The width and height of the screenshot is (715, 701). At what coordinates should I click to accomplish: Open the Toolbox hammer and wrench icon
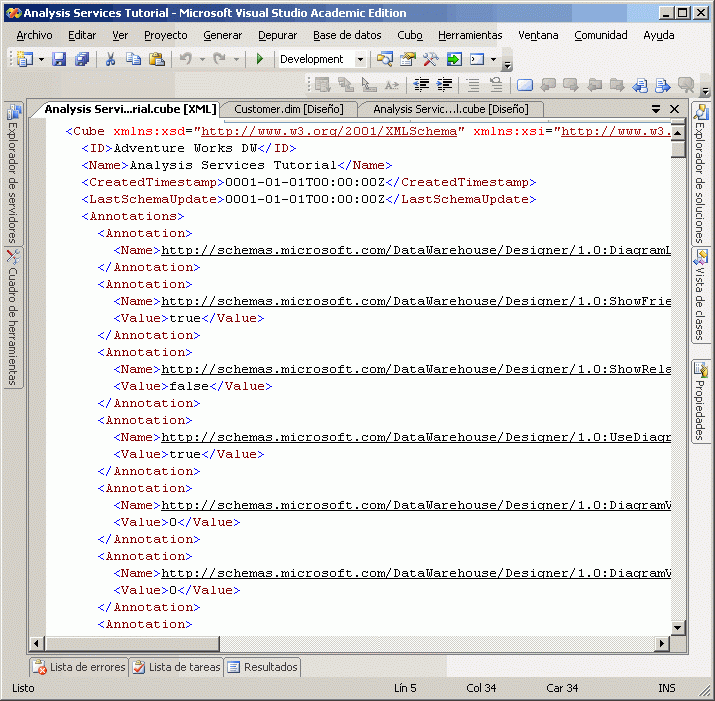click(x=430, y=59)
